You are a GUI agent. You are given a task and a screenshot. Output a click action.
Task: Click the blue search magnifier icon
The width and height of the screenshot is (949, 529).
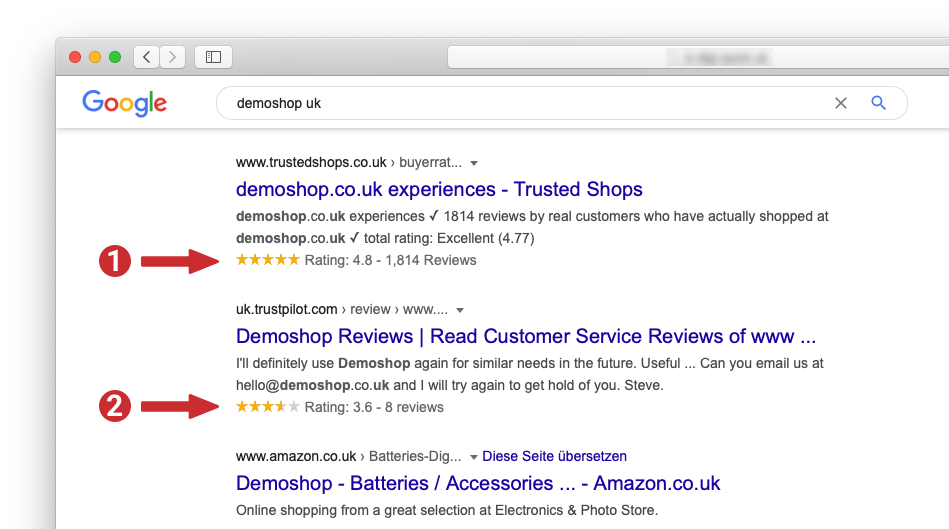pos(878,103)
